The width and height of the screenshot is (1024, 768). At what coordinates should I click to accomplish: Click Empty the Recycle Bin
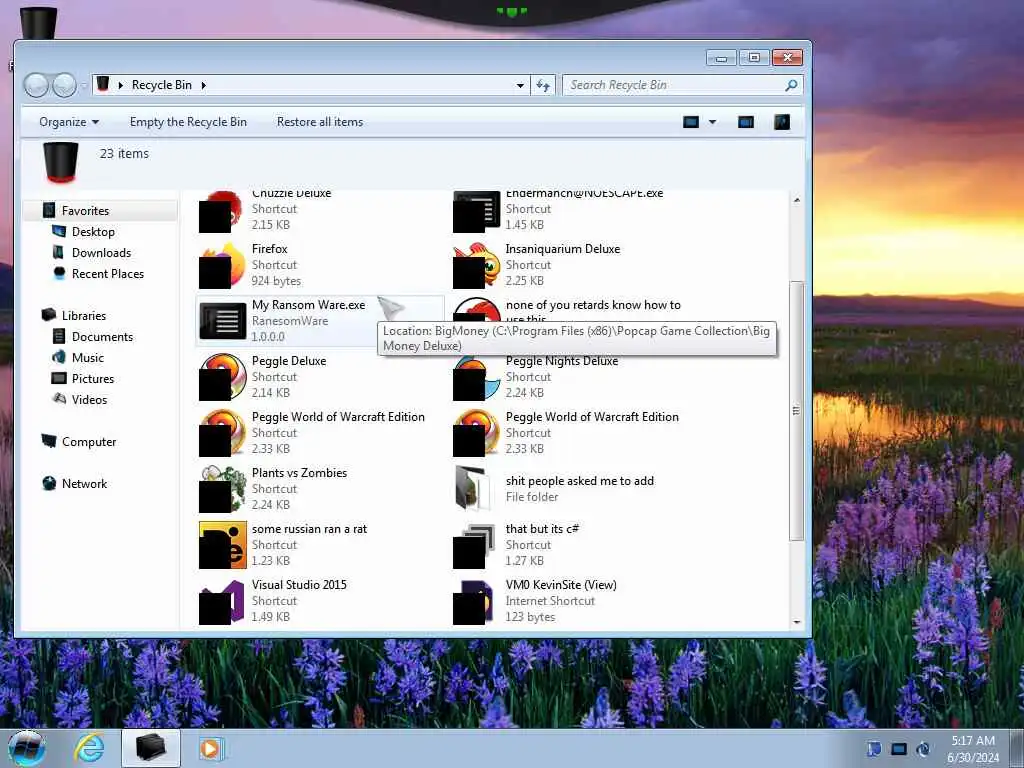(188, 122)
